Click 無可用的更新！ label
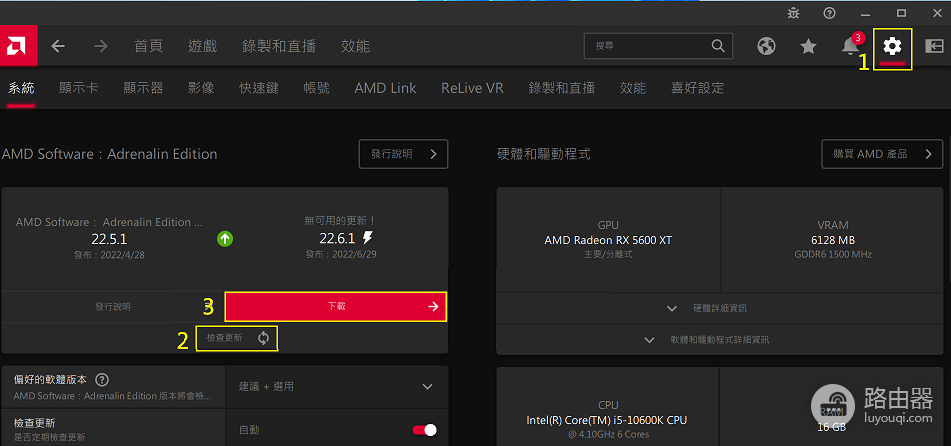 click(x=340, y=221)
